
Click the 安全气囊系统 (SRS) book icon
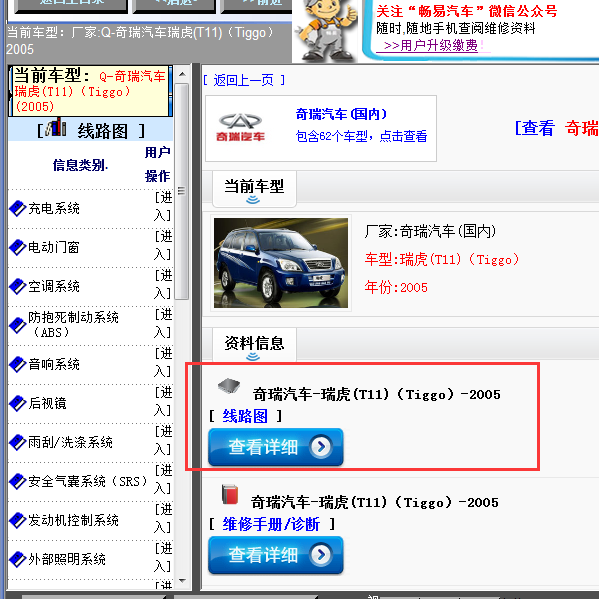[17, 482]
